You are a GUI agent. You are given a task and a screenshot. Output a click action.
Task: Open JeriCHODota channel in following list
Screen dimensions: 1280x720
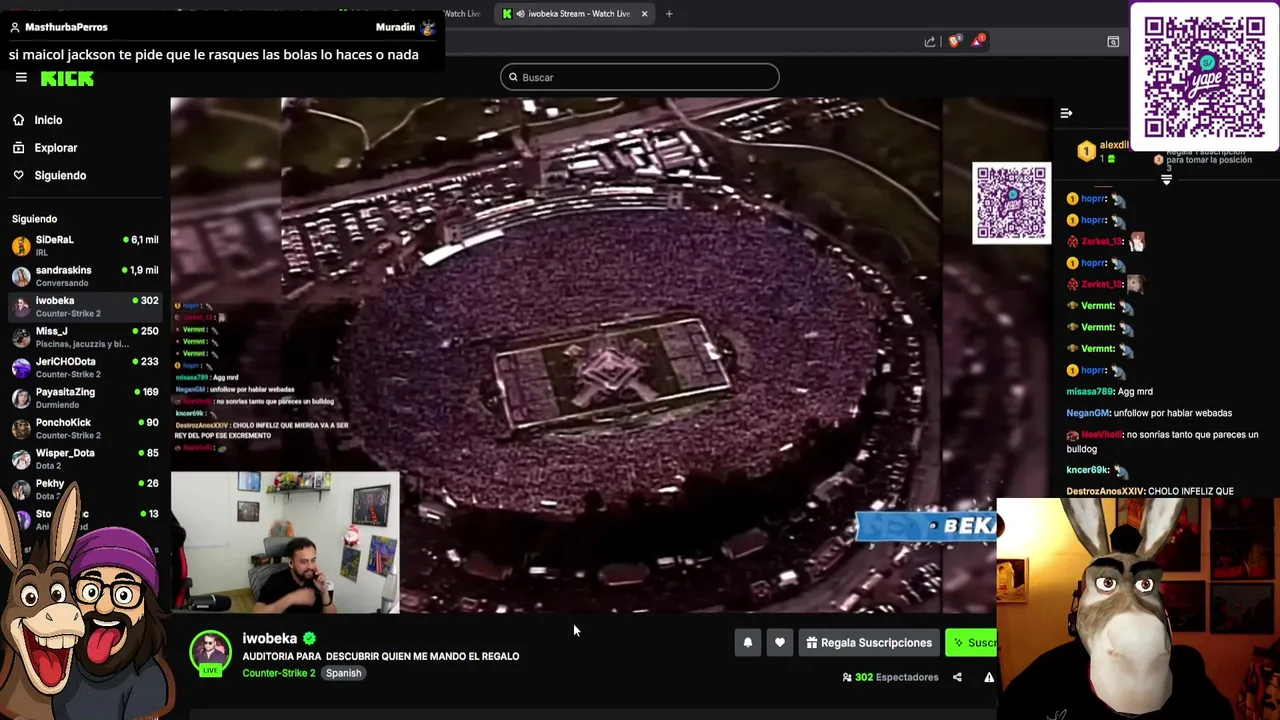[84, 367]
